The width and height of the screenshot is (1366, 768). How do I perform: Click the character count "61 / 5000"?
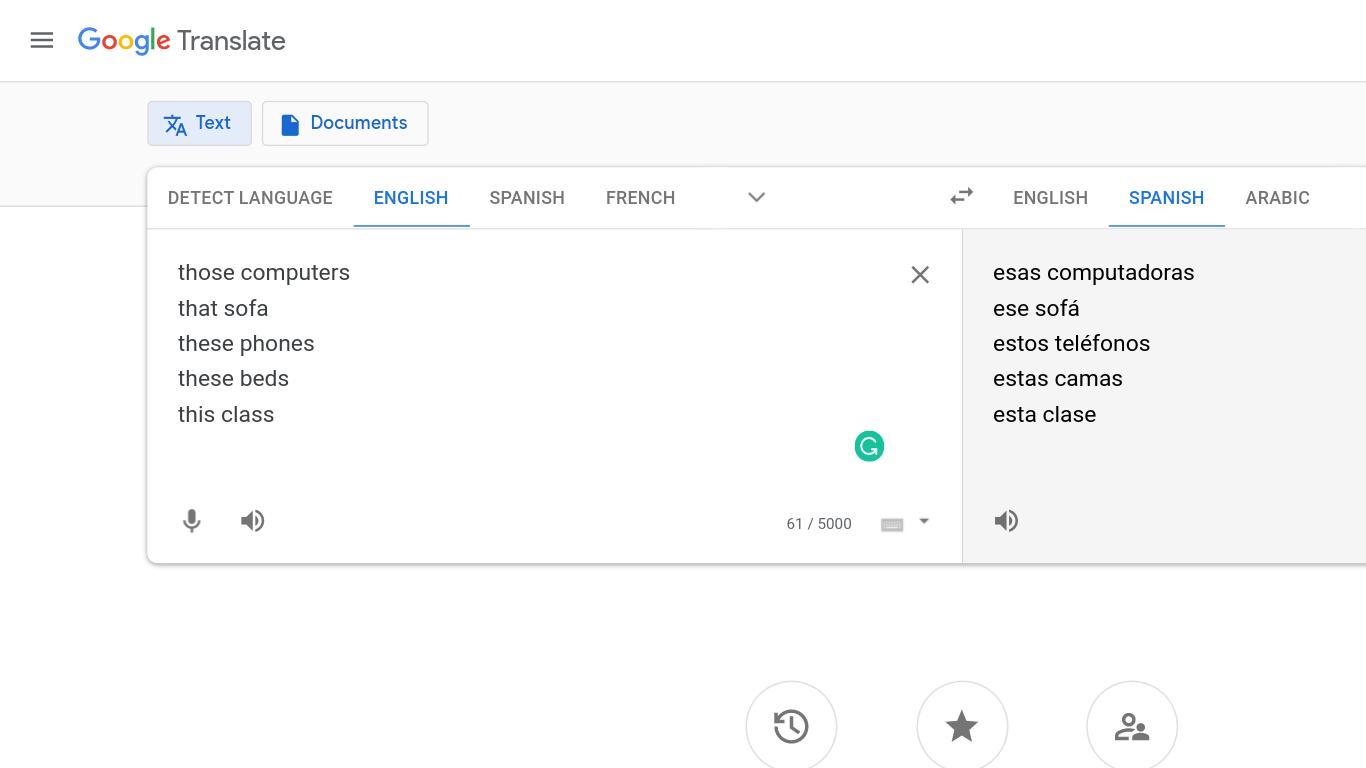[819, 524]
